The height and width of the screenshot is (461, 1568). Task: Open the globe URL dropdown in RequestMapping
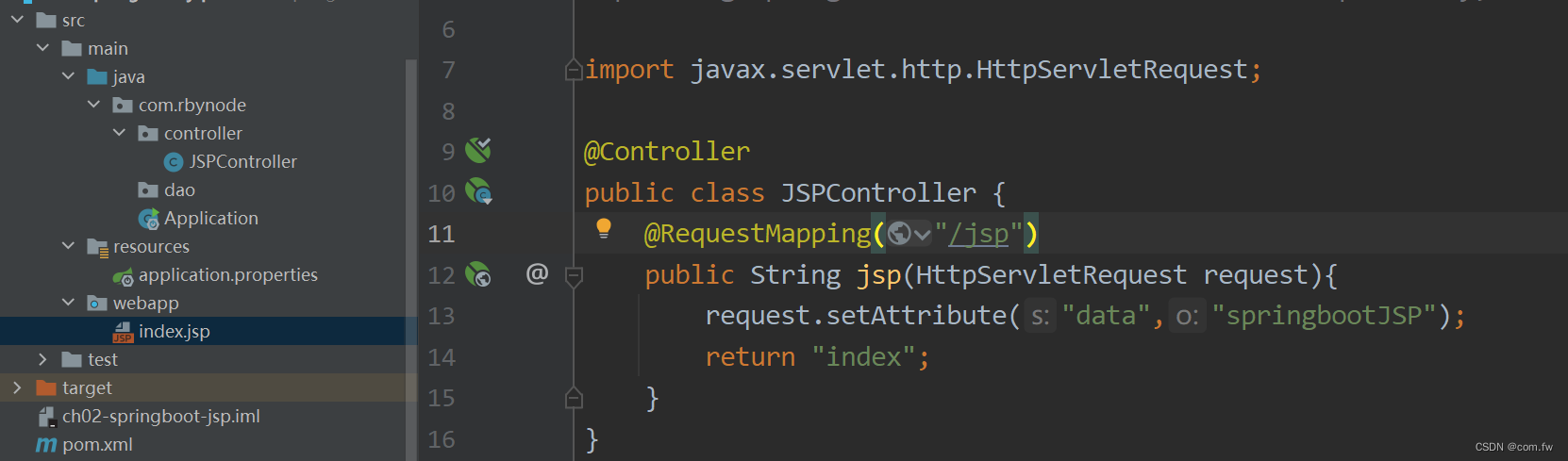coord(909,233)
